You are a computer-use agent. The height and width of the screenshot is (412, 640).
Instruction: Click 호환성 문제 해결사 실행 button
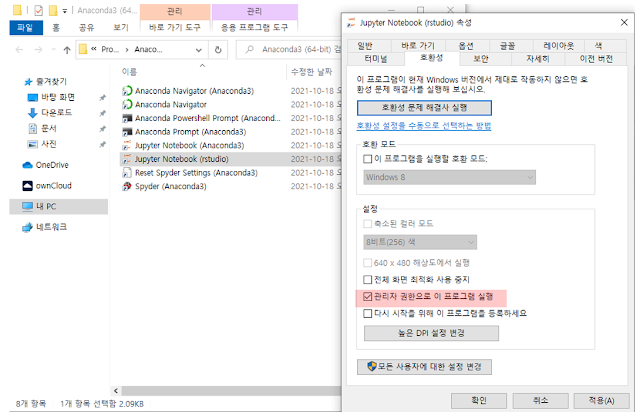(x=424, y=108)
